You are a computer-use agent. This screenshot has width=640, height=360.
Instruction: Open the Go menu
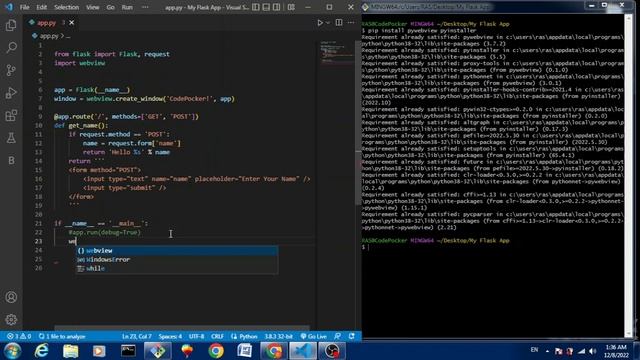(x=110, y=7)
